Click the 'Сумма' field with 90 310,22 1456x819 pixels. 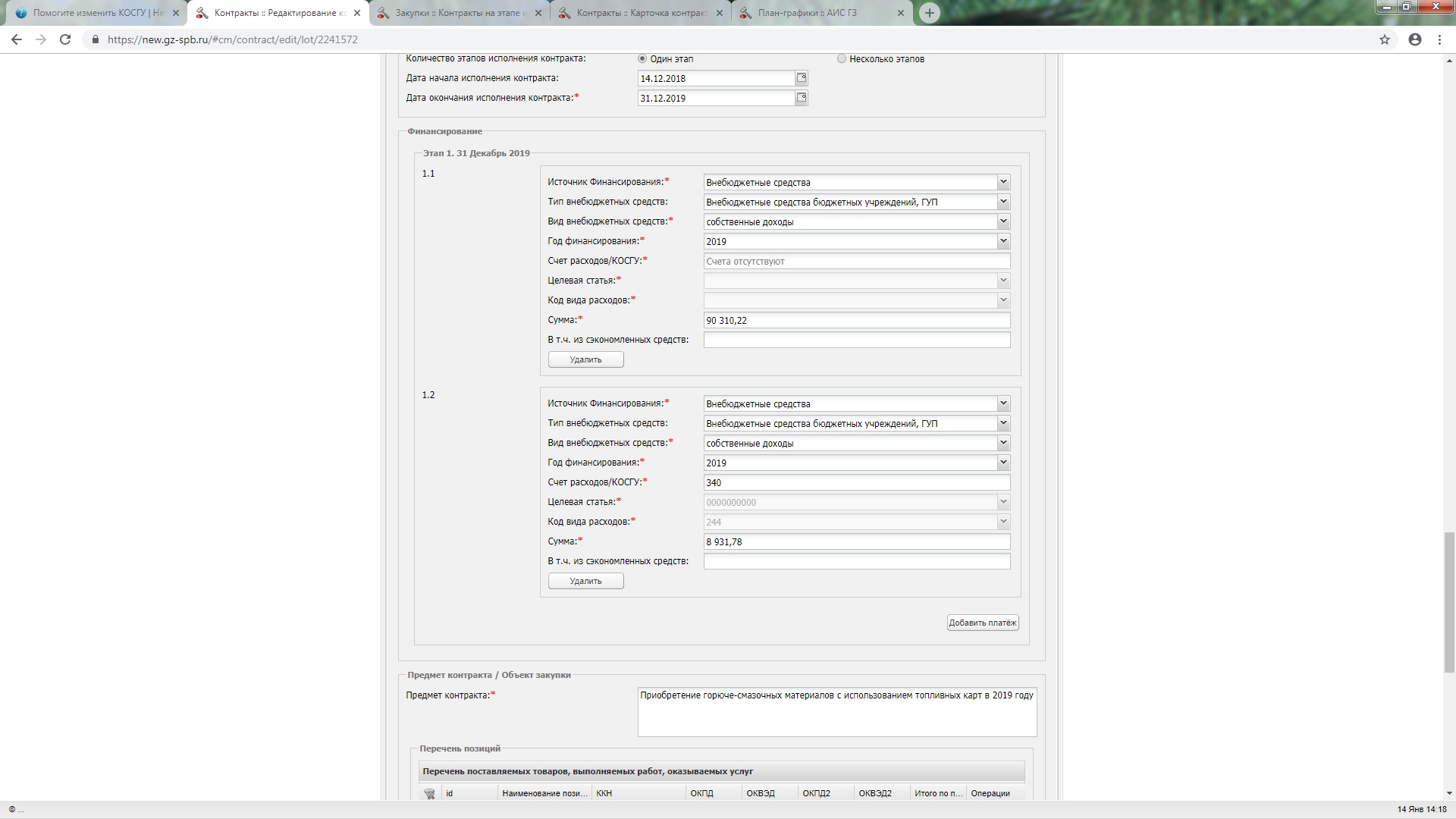857,320
